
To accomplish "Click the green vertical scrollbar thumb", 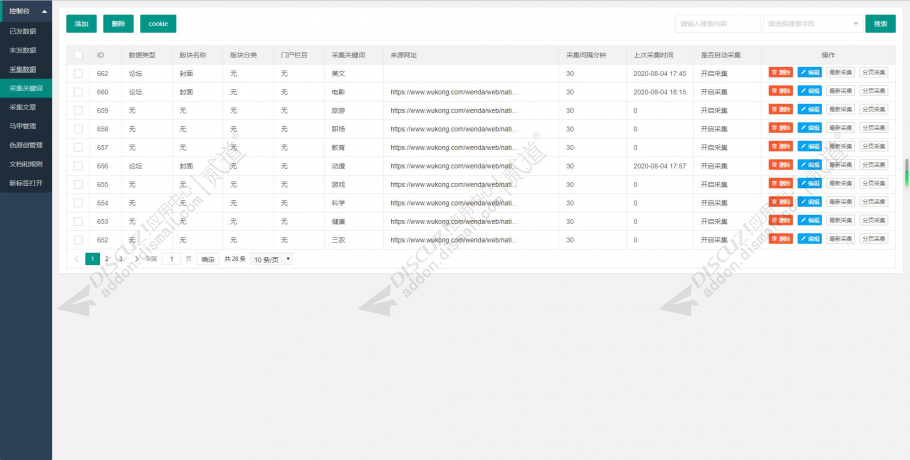I will pyautogui.click(x=906, y=172).
